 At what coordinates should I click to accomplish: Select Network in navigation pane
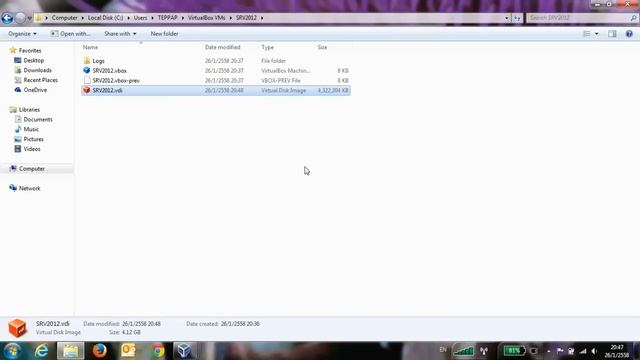(29, 188)
